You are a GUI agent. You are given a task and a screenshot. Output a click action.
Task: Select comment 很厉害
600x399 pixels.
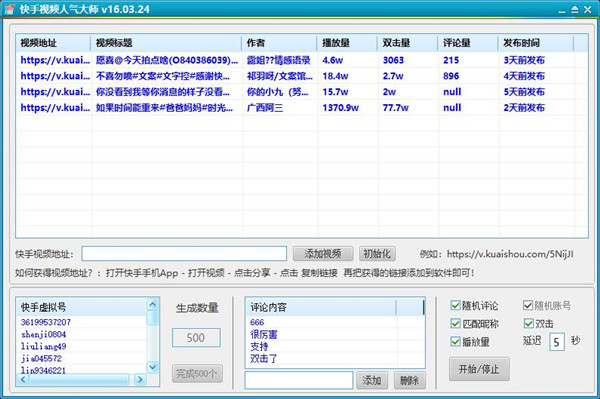(264, 334)
